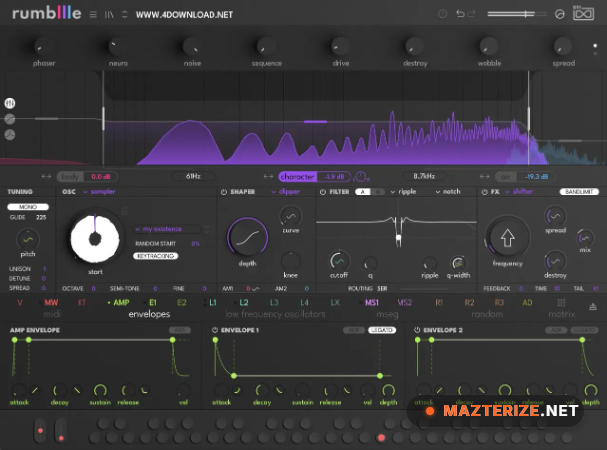Click the body gain value 0.0 dB
The height and width of the screenshot is (450, 607).
pyautogui.click(x=101, y=177)
